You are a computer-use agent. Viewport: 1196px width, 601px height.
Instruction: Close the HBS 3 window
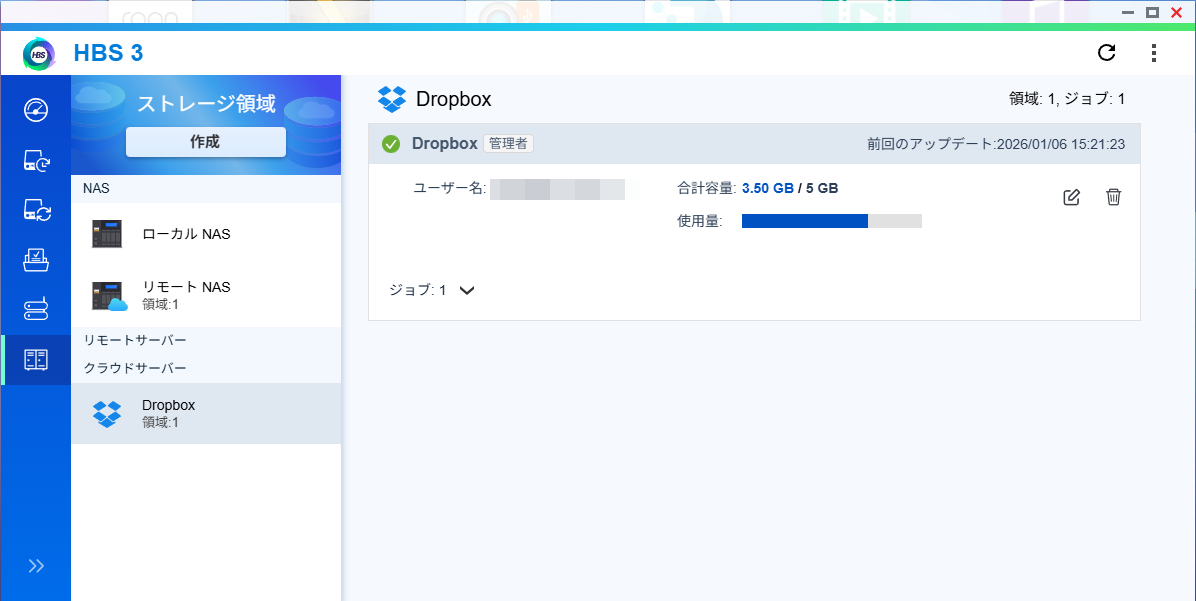[1175, 11]
